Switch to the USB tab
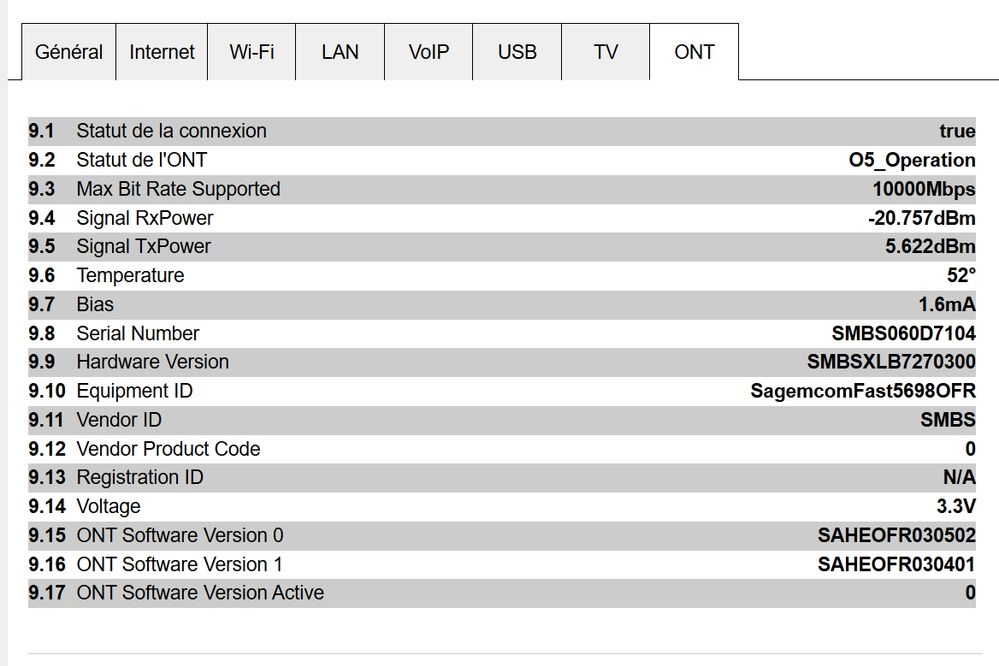The height and width of the screenshot is (666, 999). point(517,52)
